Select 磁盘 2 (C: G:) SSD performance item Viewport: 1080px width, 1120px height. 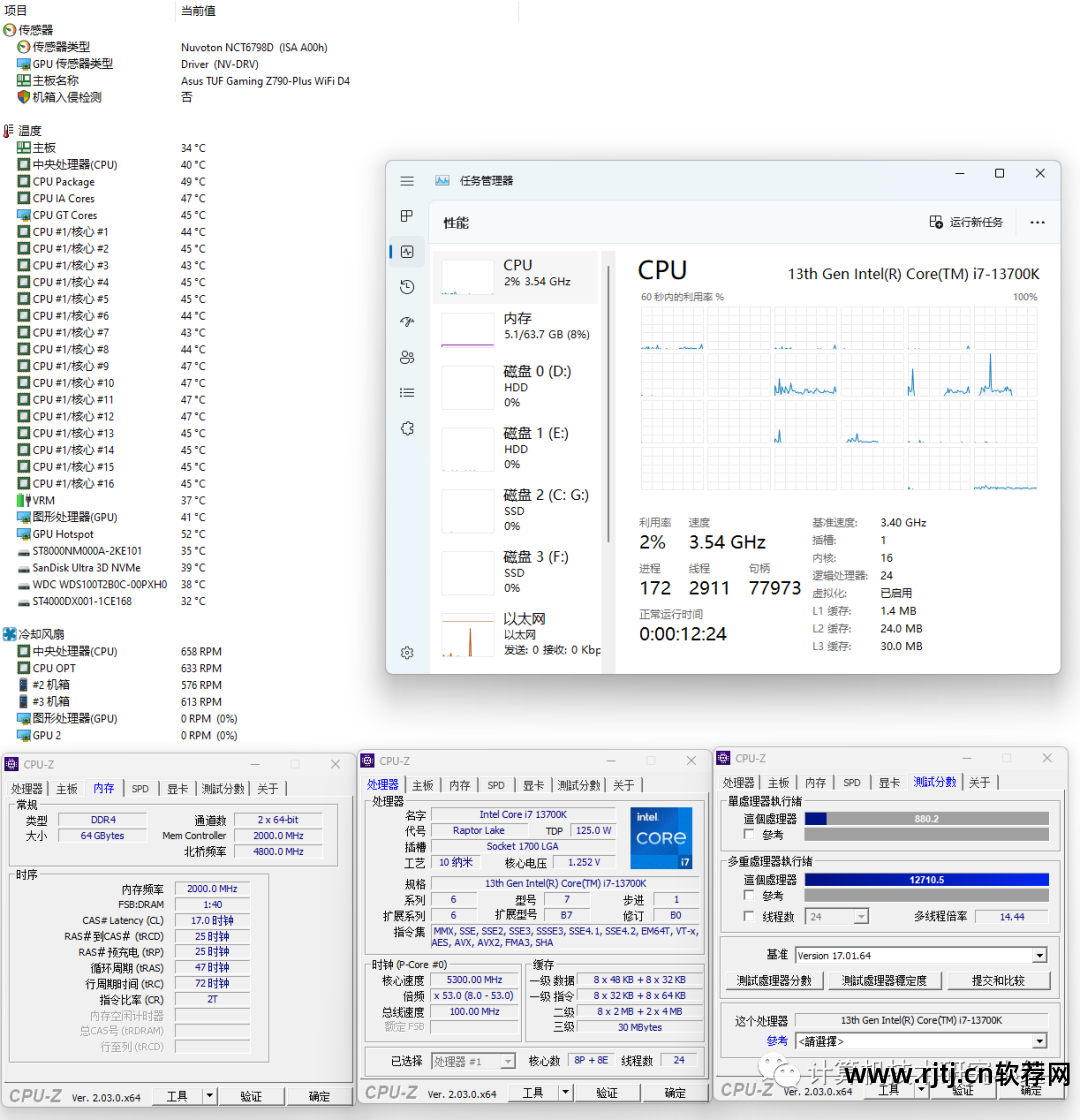click(x=515, y=512)
